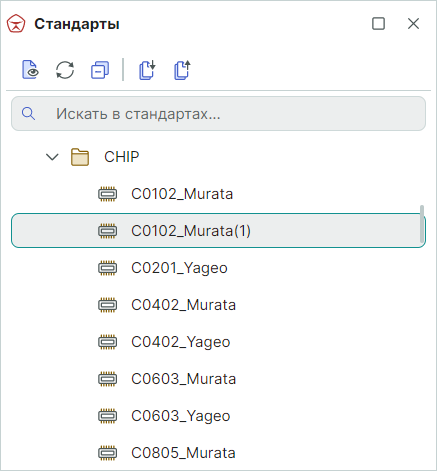Refresh the standards list
This screenshot has width=437, height=471.
click(65, 70)
